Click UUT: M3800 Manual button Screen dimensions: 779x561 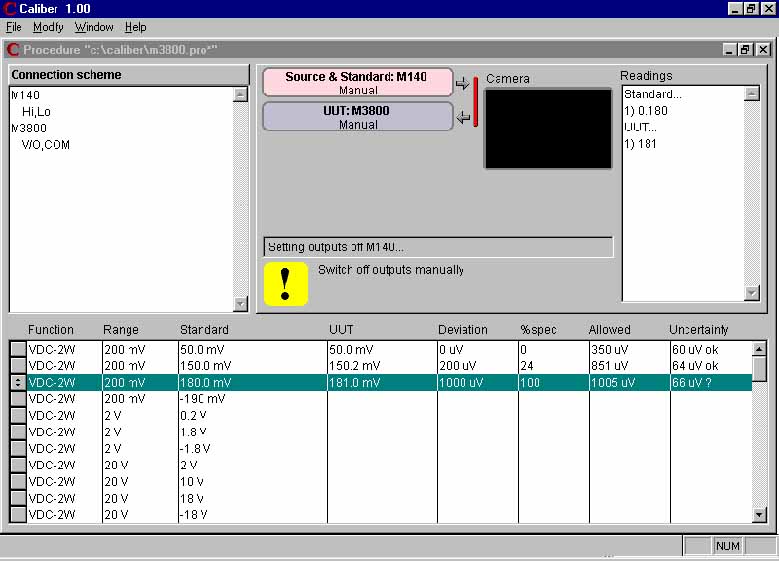tap(358, 117)
